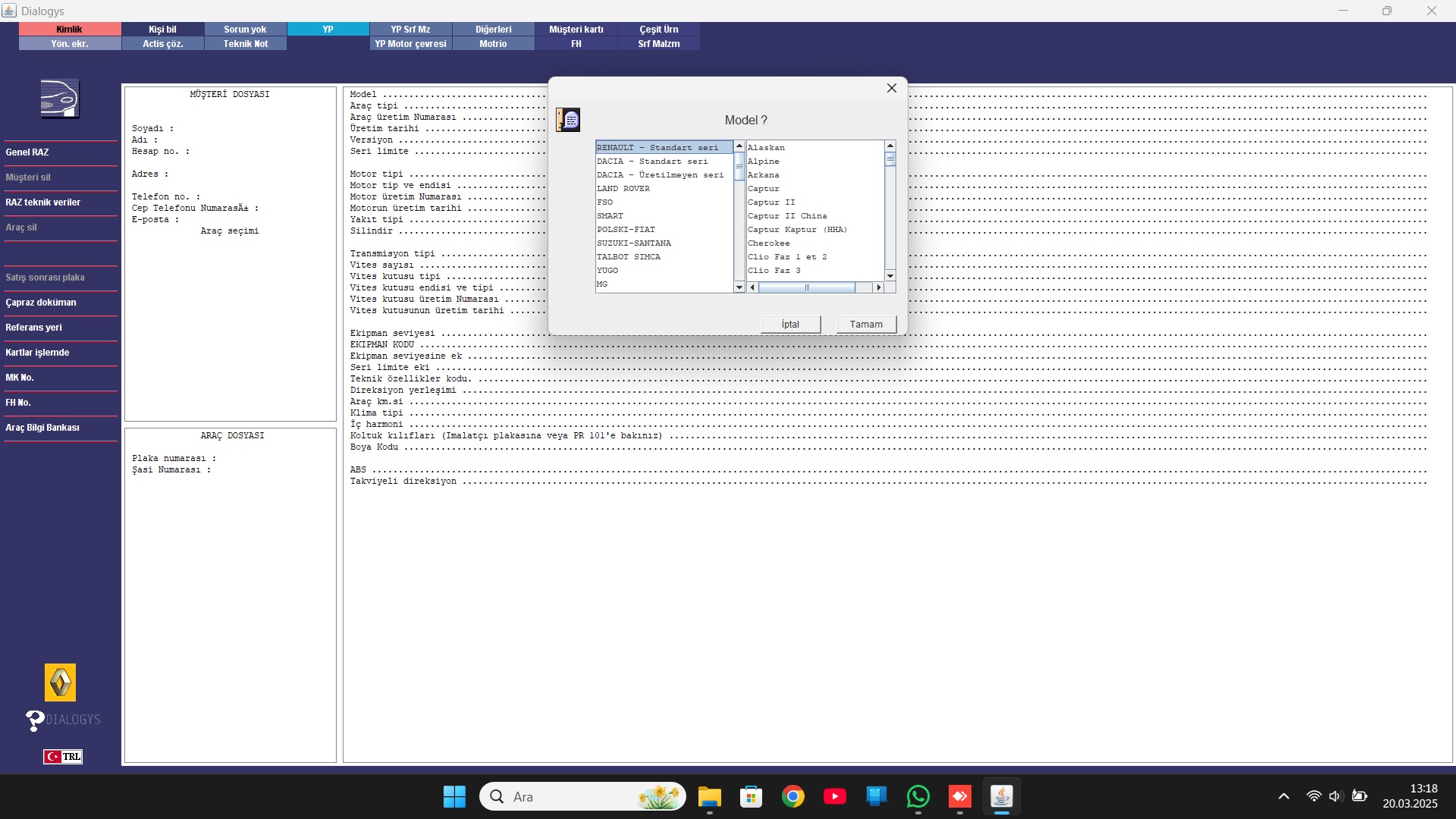This screenshot has width=1456, height=819.
Task: Click the vertical scrollbar thumb of model list
Action: pyautogui.click(x=890, y=159)
